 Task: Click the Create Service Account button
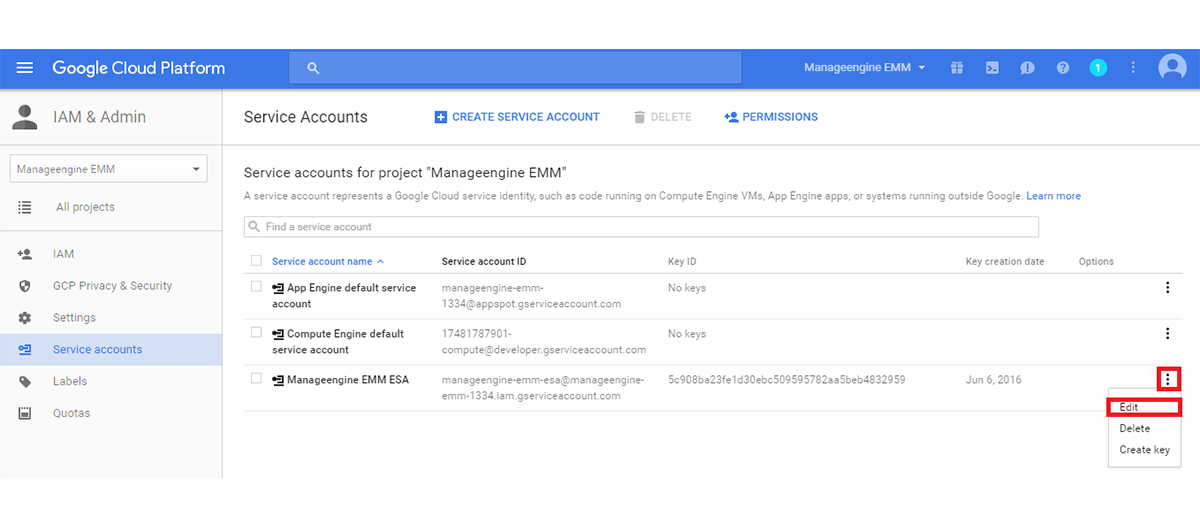(517, 117)
